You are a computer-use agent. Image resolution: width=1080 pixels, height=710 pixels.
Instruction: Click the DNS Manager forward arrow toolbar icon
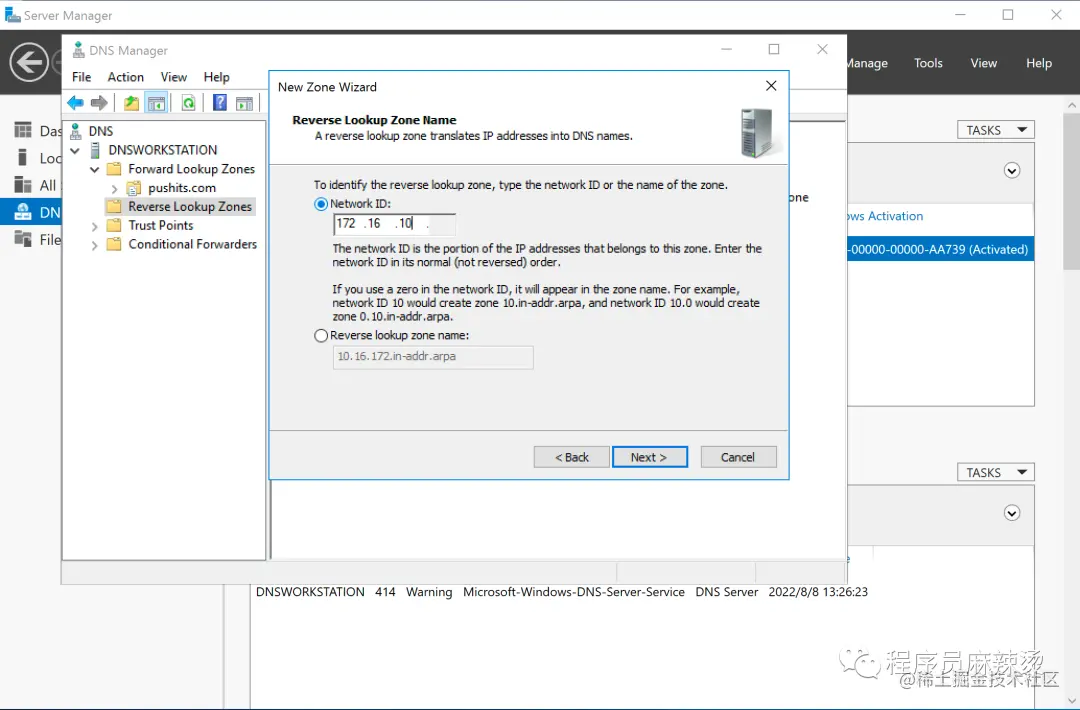pos(99,103)
